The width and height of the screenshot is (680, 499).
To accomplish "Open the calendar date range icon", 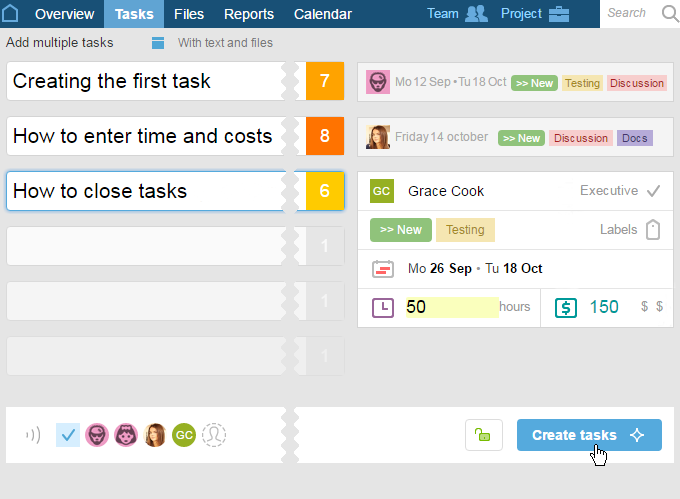I will pyautogui.click(x=382, y=268).
